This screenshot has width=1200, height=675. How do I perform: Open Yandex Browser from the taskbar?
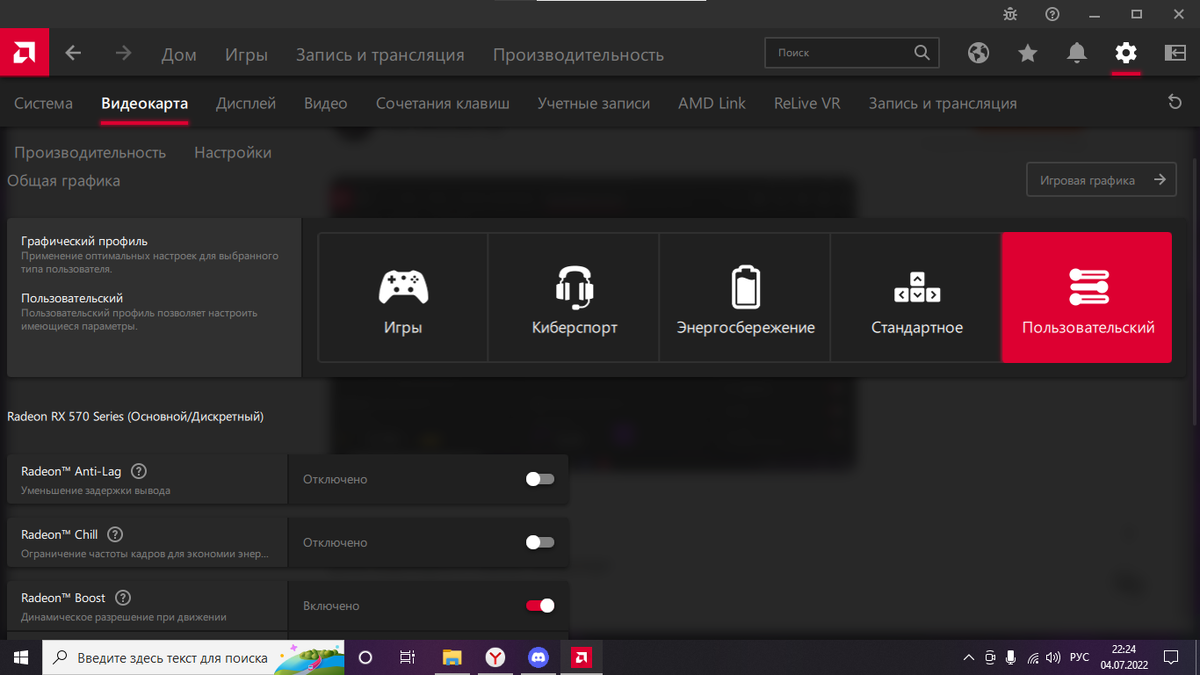[495, 657]
